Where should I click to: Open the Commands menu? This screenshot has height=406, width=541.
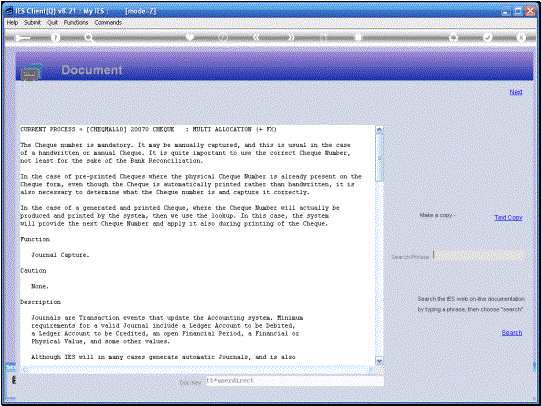click(108, 22)
